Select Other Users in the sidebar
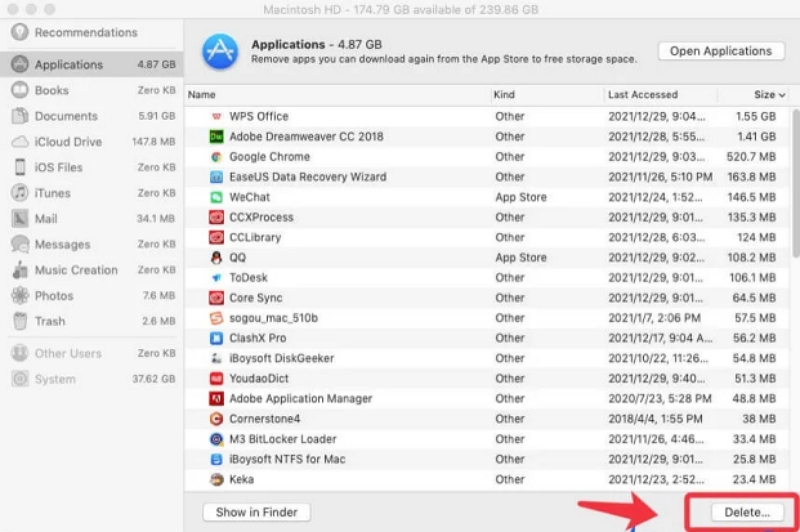The image size is (800, 532). pyautogui.click(x=92, y=353)
